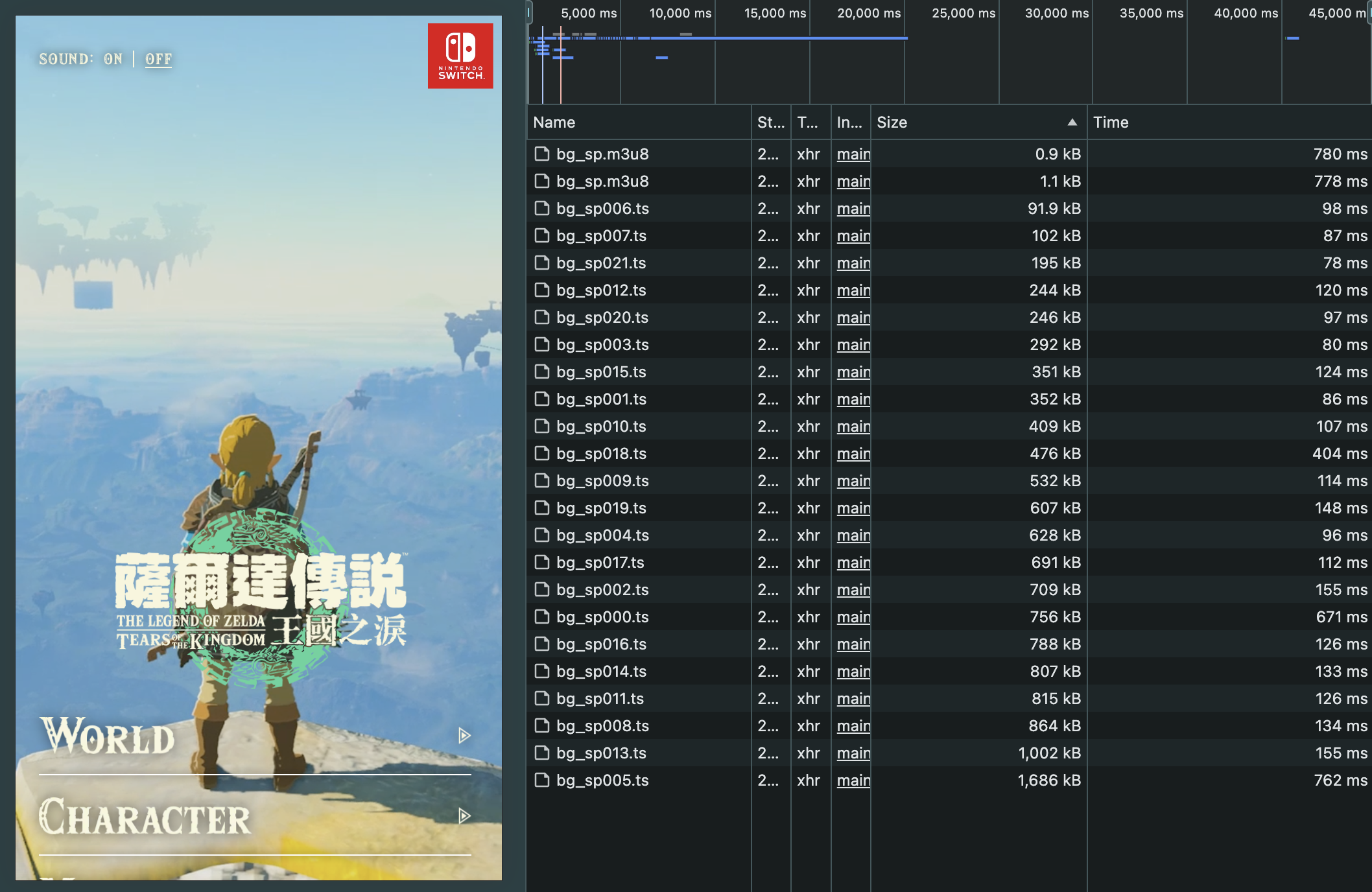
Task: Click file icon beside bg_sp018.ts
Action: [x=541, y=453]
